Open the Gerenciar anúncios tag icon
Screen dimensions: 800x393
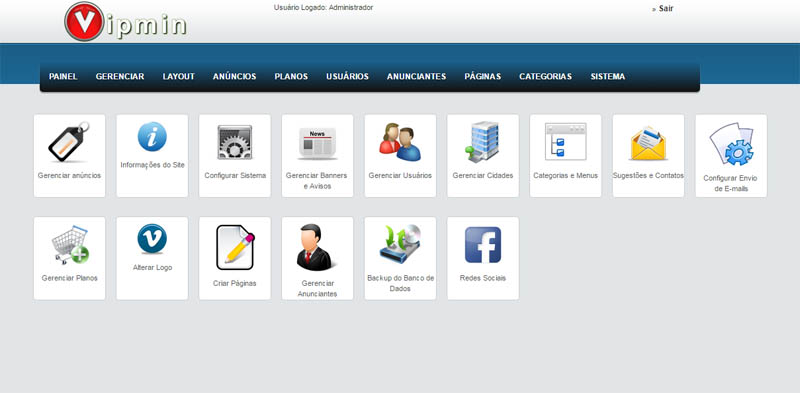[69, 142]
